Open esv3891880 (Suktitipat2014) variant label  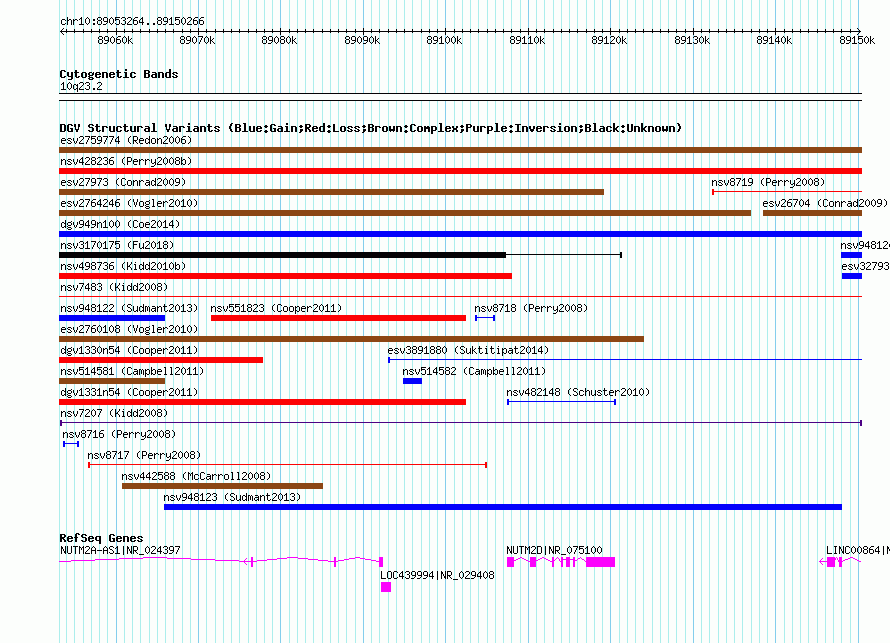468,350
